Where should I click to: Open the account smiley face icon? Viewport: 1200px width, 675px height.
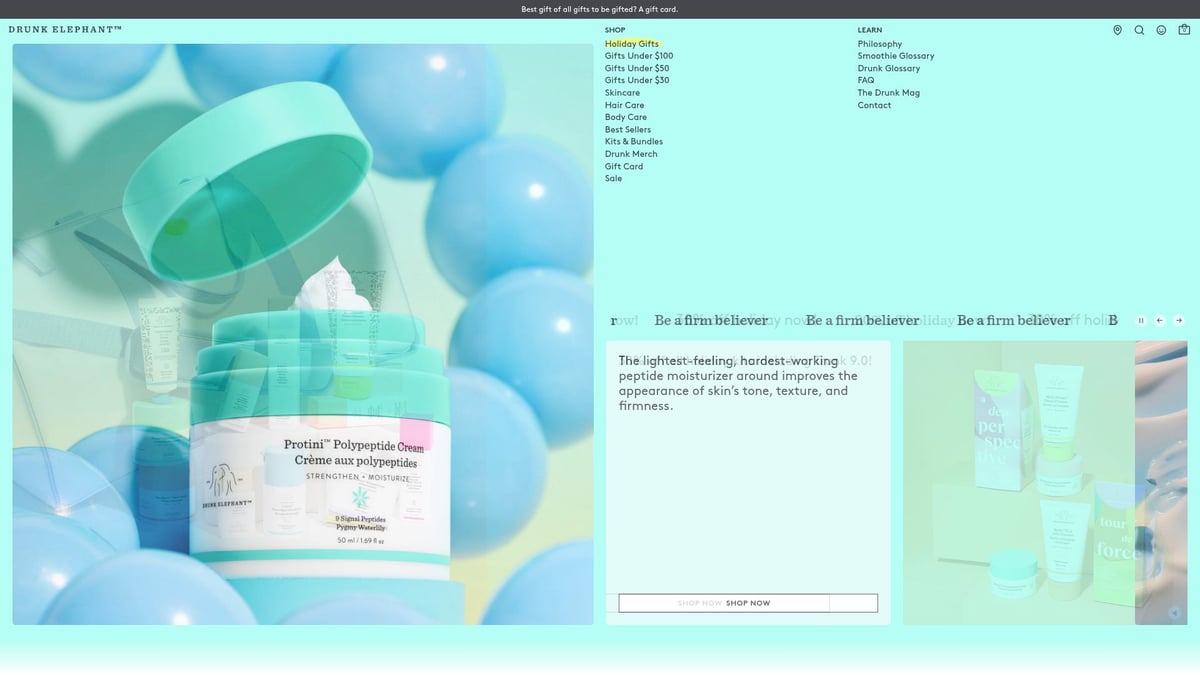pos(1161,30)
